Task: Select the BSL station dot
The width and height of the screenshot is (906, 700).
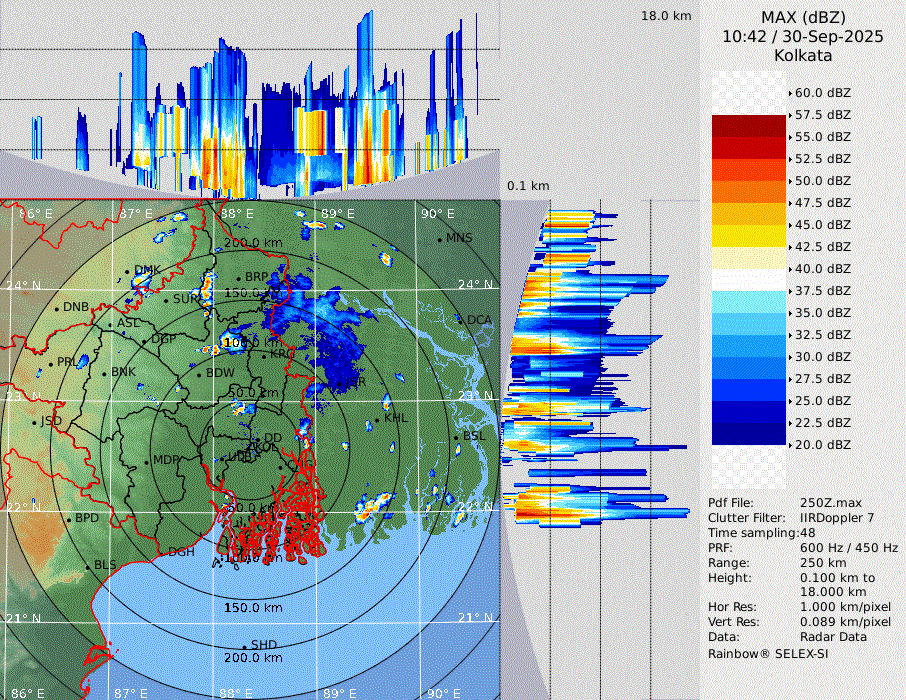Action: (x=458, y=437)
